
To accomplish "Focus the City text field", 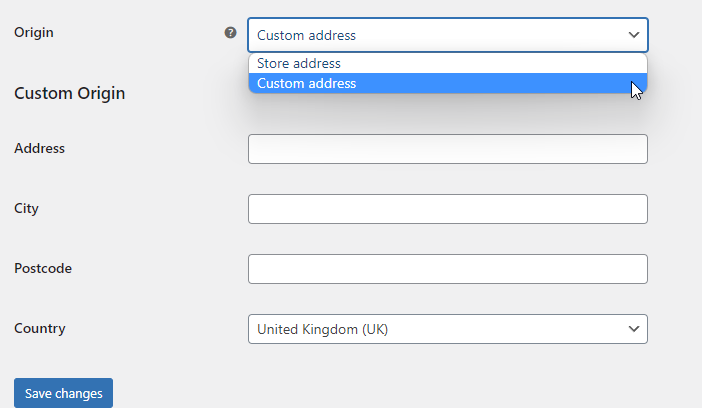I will pyautogui.click(x=448, y=209).
